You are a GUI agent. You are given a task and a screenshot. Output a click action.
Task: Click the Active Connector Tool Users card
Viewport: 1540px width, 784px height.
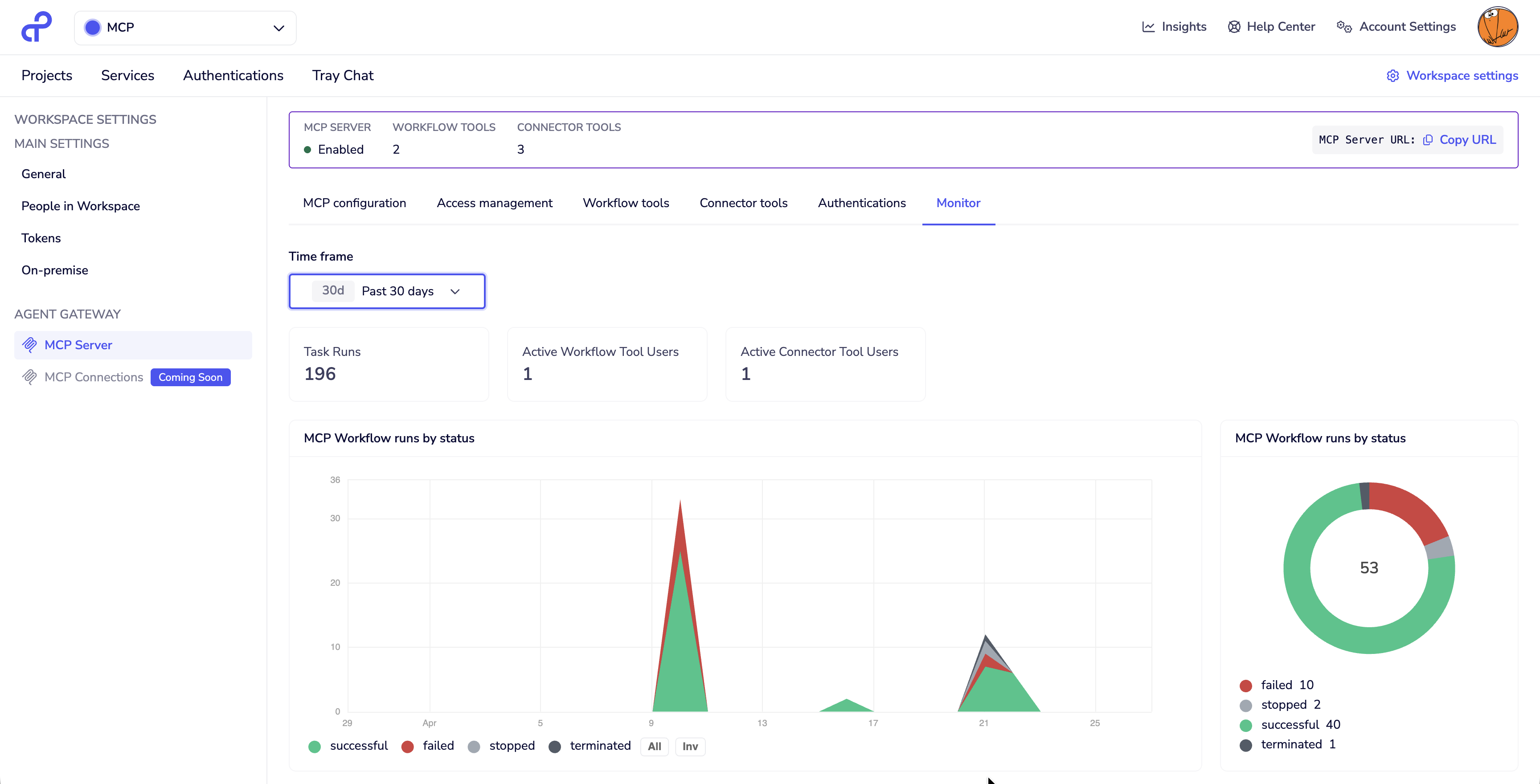[x=825, y=364]
